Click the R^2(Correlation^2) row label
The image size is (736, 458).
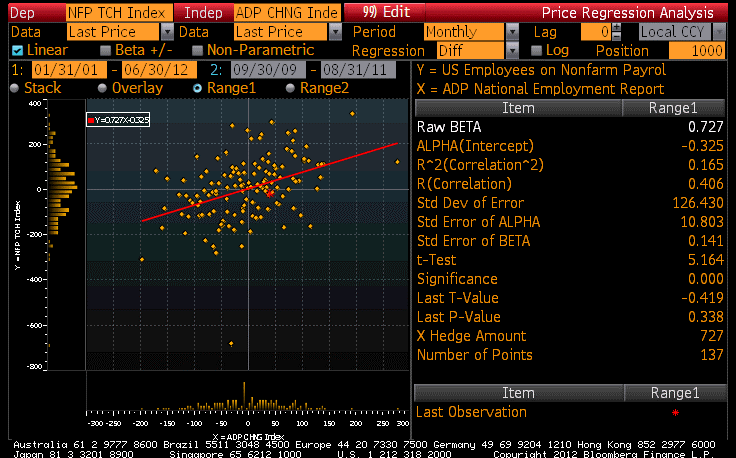[480, 165]
